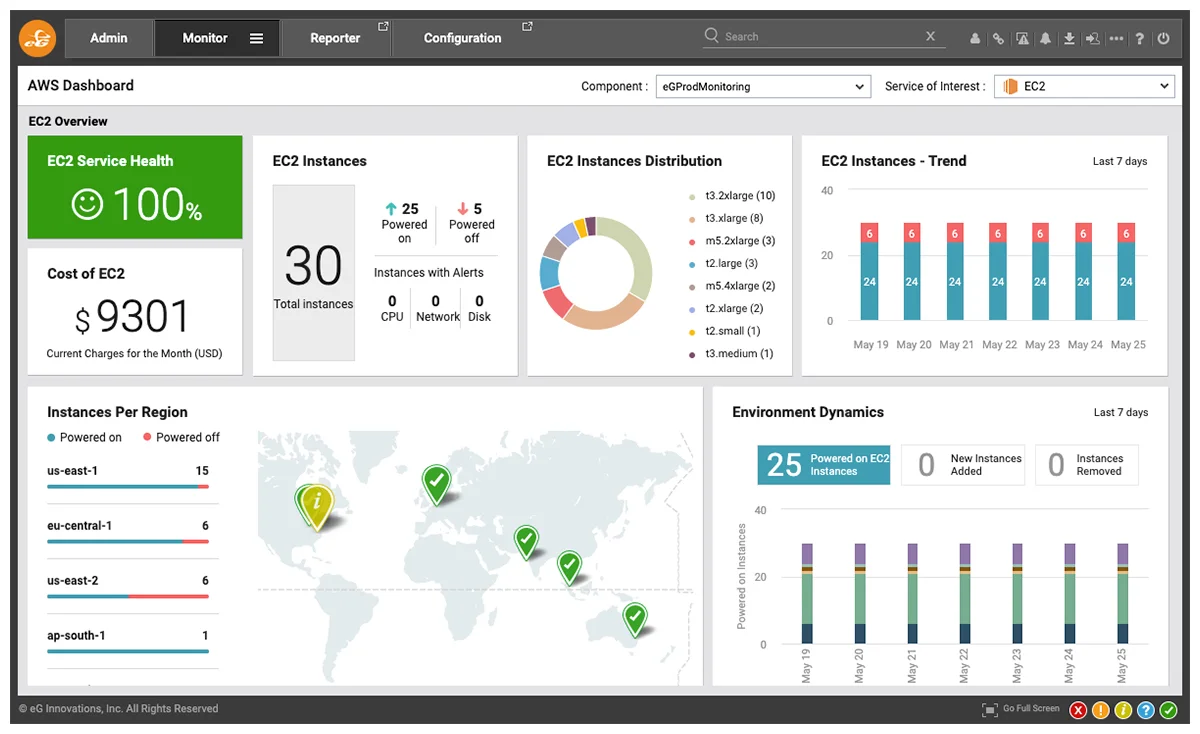Viewport: 1200px width, 734px height.
Task: Click the smiley face in EC2 Service Health
Action: (88, 205)
